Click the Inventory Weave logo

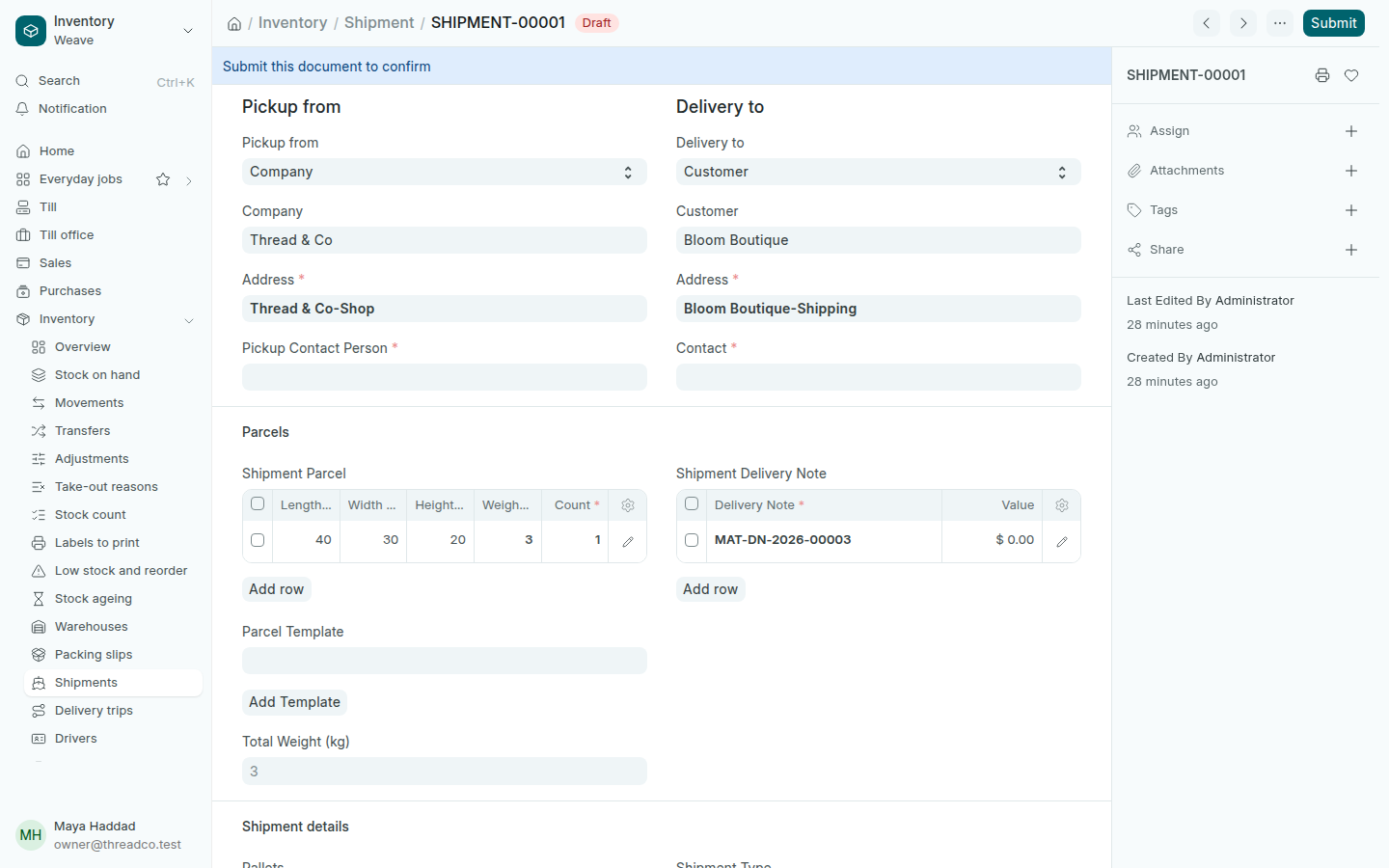click(x=31, y=31)
